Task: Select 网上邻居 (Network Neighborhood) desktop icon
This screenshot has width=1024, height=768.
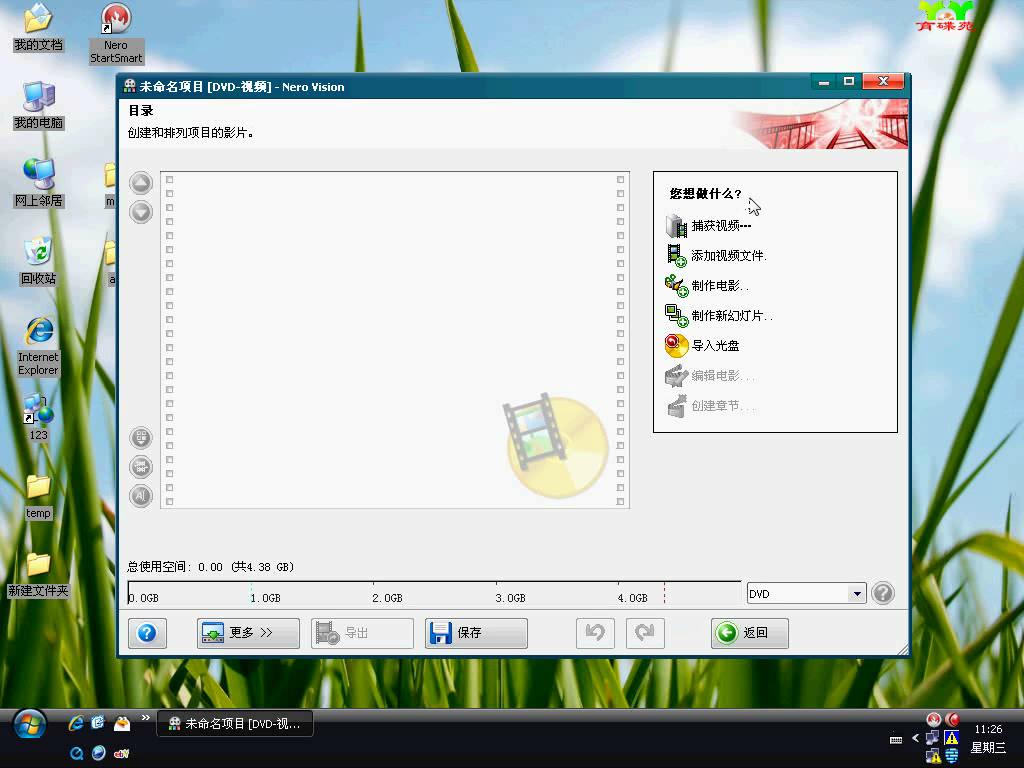Action: pyautogui.click(x=39, y=184)
